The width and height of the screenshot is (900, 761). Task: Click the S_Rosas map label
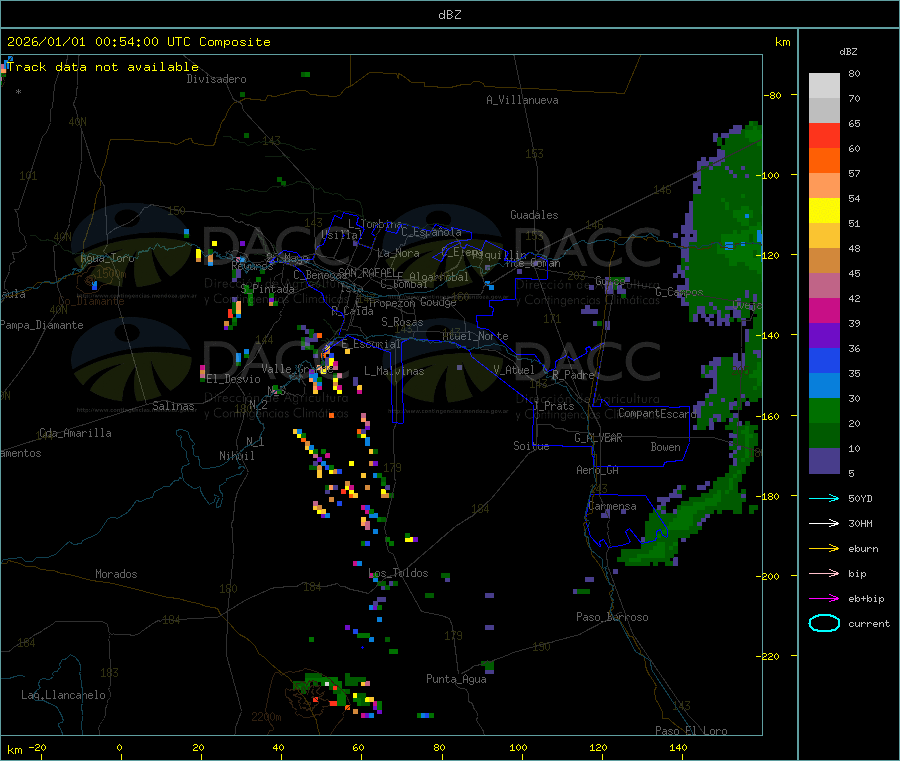click(402, 323)
